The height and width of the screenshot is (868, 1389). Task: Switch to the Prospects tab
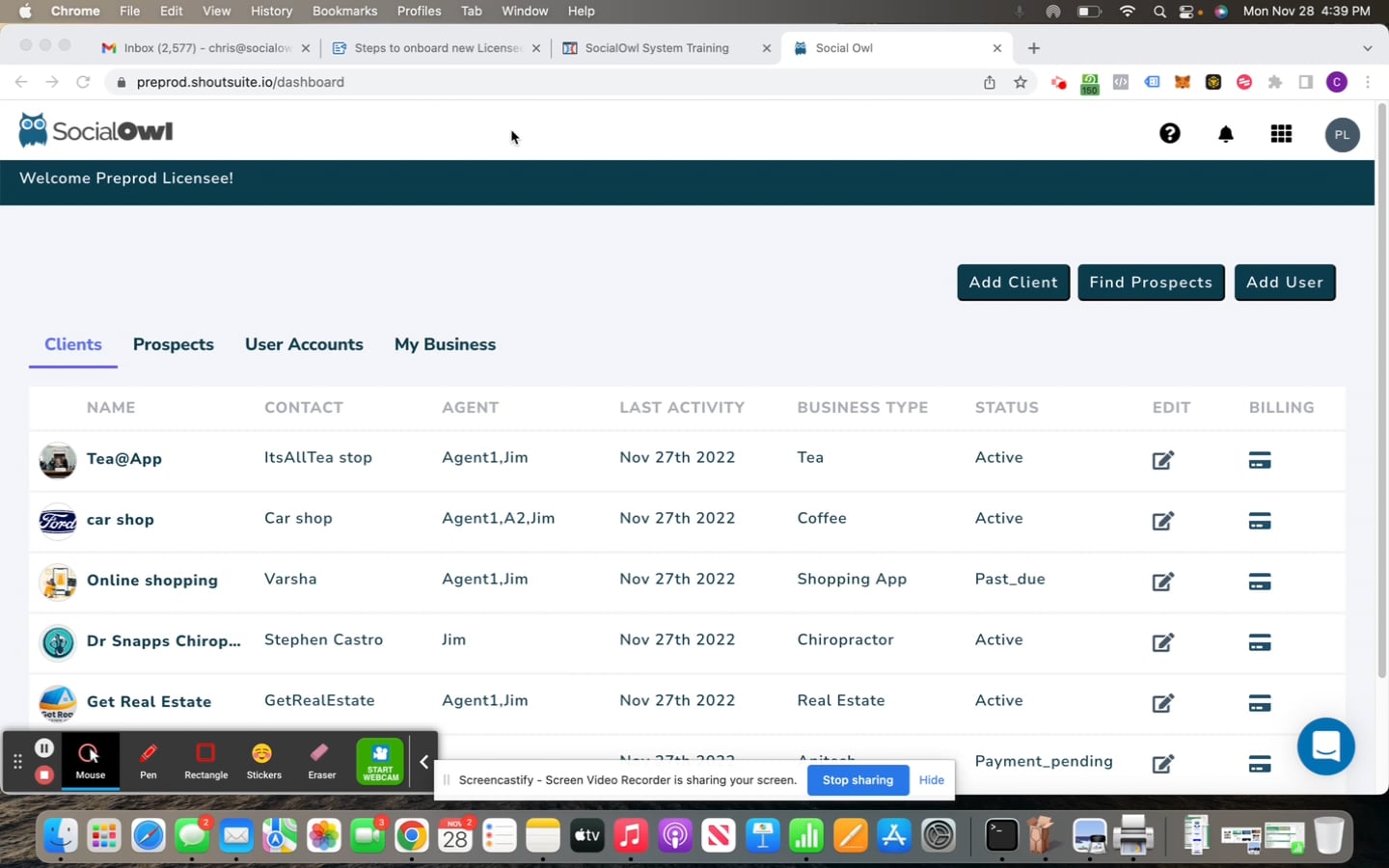(x=174, y=344)
